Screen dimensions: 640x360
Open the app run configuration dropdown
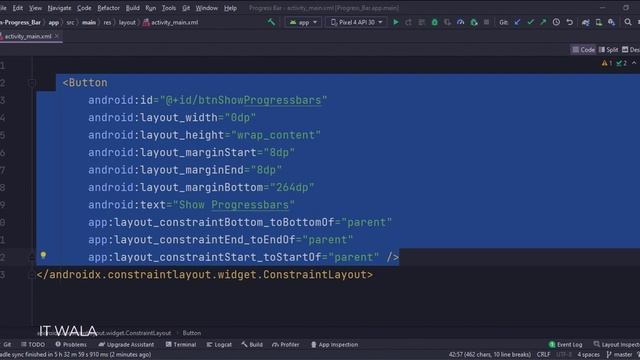click(x=303, y=22)
